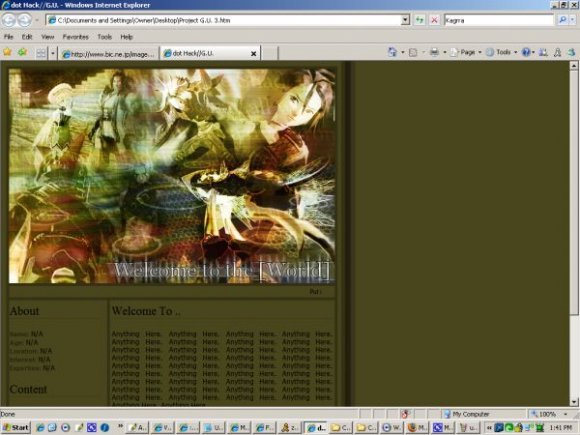
Task: Open the Page command menu
Action: click(466, 52)
